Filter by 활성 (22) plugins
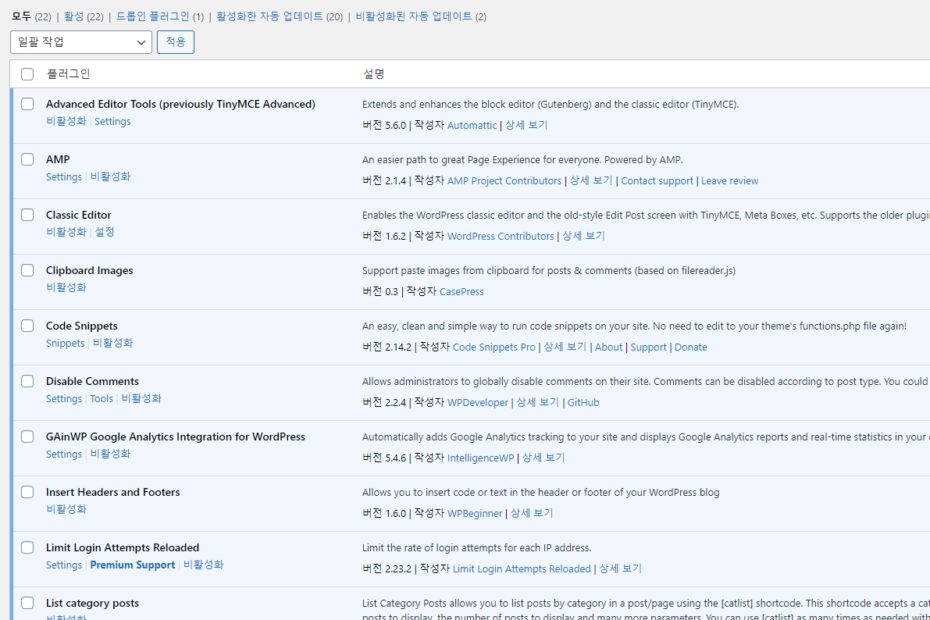The width and height of the screenshot is (930, 620). click(x=84, y=17)
